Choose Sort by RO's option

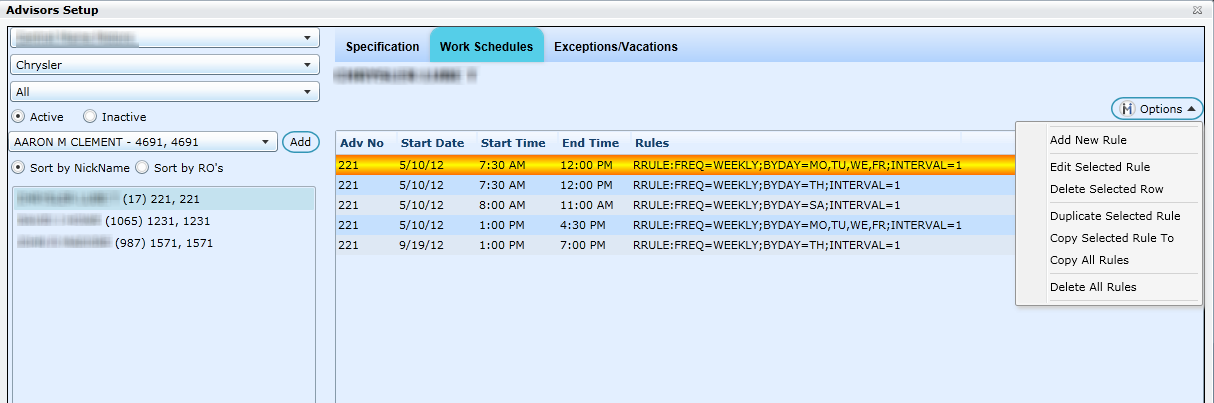coord(142,168)
